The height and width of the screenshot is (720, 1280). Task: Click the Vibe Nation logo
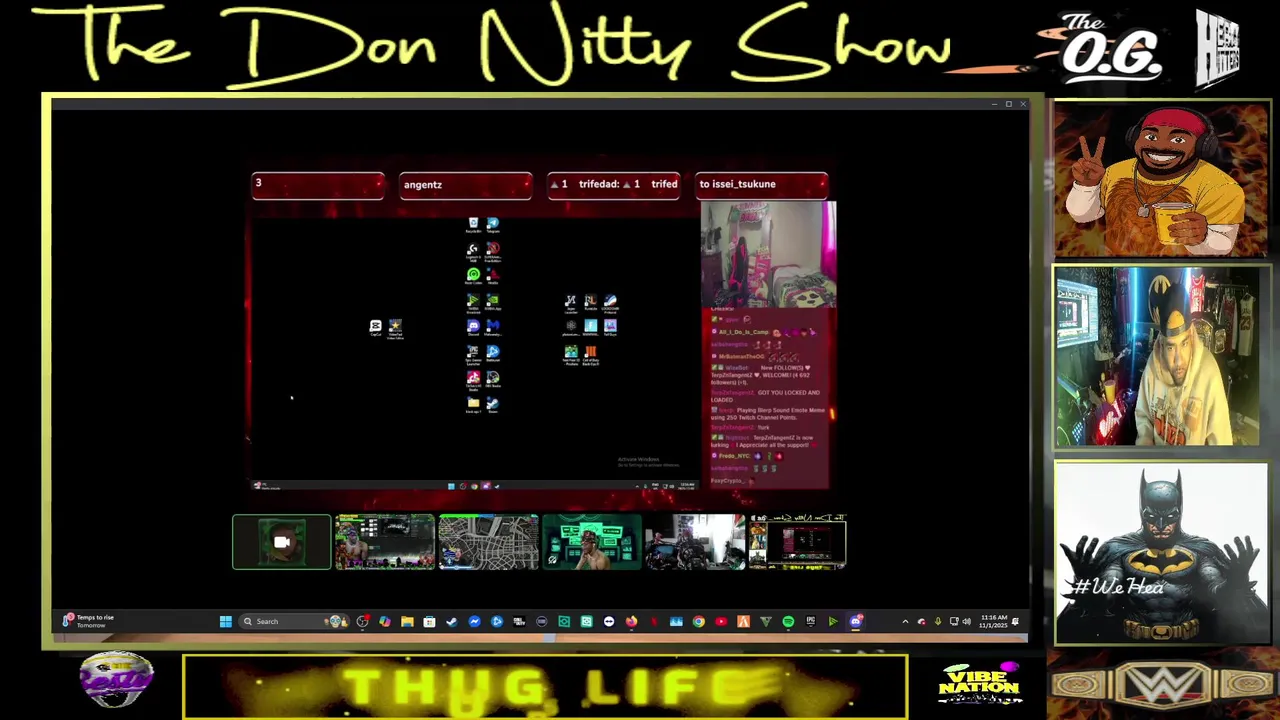point(979,685)
